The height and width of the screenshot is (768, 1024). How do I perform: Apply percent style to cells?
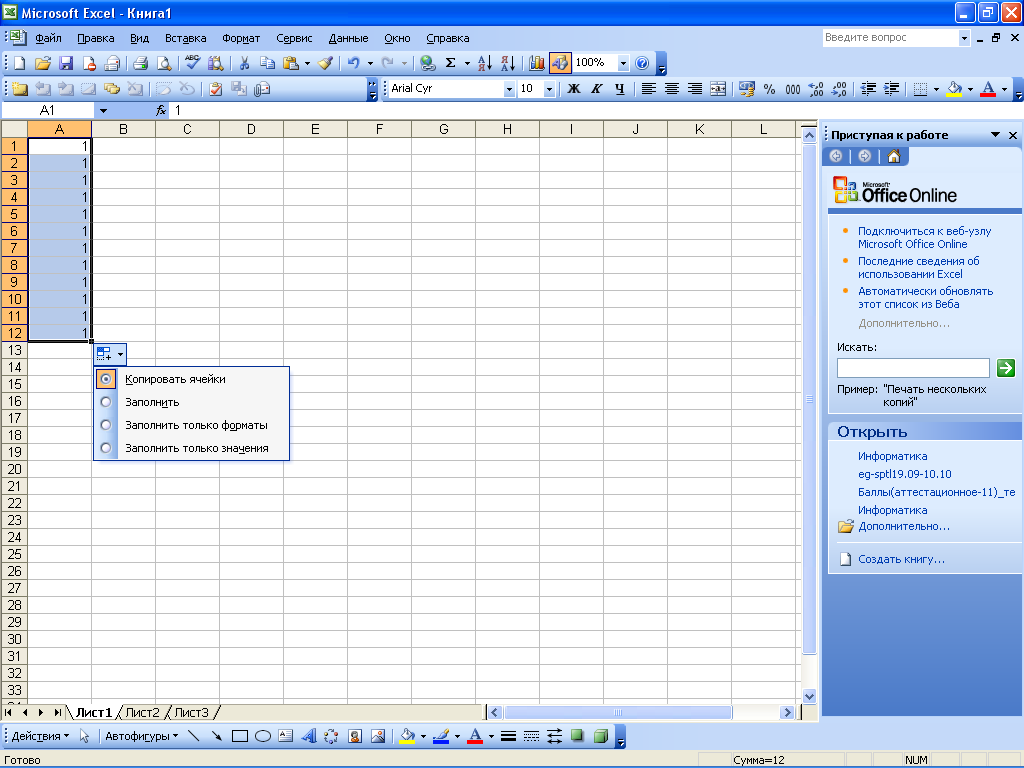(x=770, y=89)
